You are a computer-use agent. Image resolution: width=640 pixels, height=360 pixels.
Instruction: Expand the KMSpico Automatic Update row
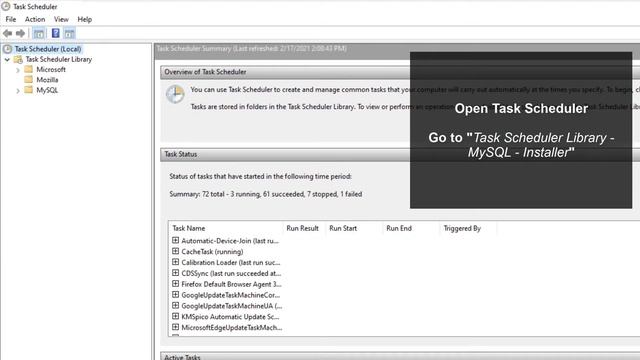(176, 316)
